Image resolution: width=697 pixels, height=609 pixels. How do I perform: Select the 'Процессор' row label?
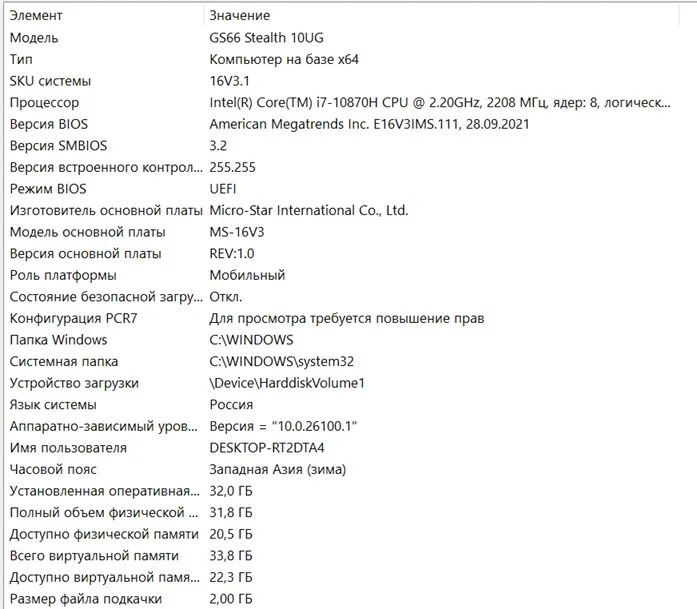point(44,103)
